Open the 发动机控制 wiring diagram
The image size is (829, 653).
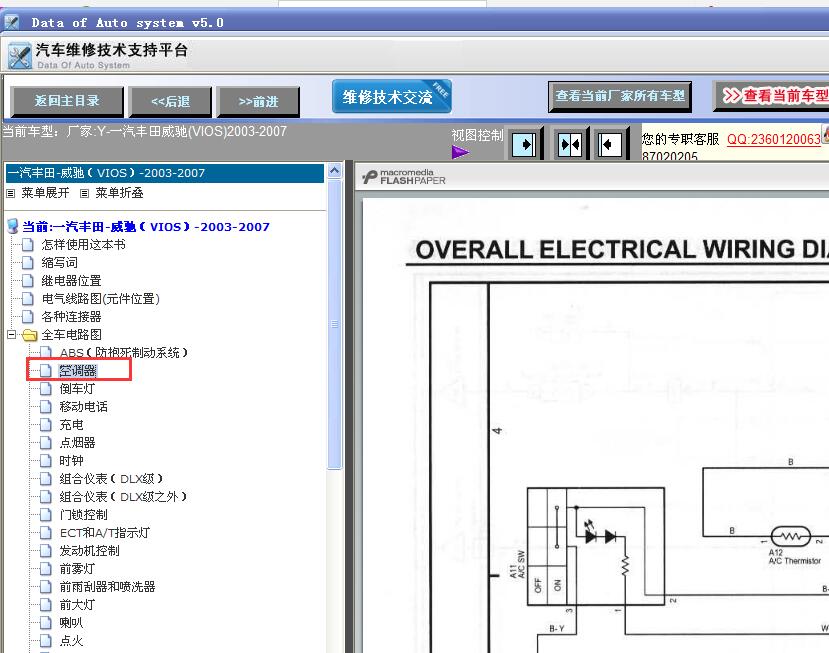[89, 550]
